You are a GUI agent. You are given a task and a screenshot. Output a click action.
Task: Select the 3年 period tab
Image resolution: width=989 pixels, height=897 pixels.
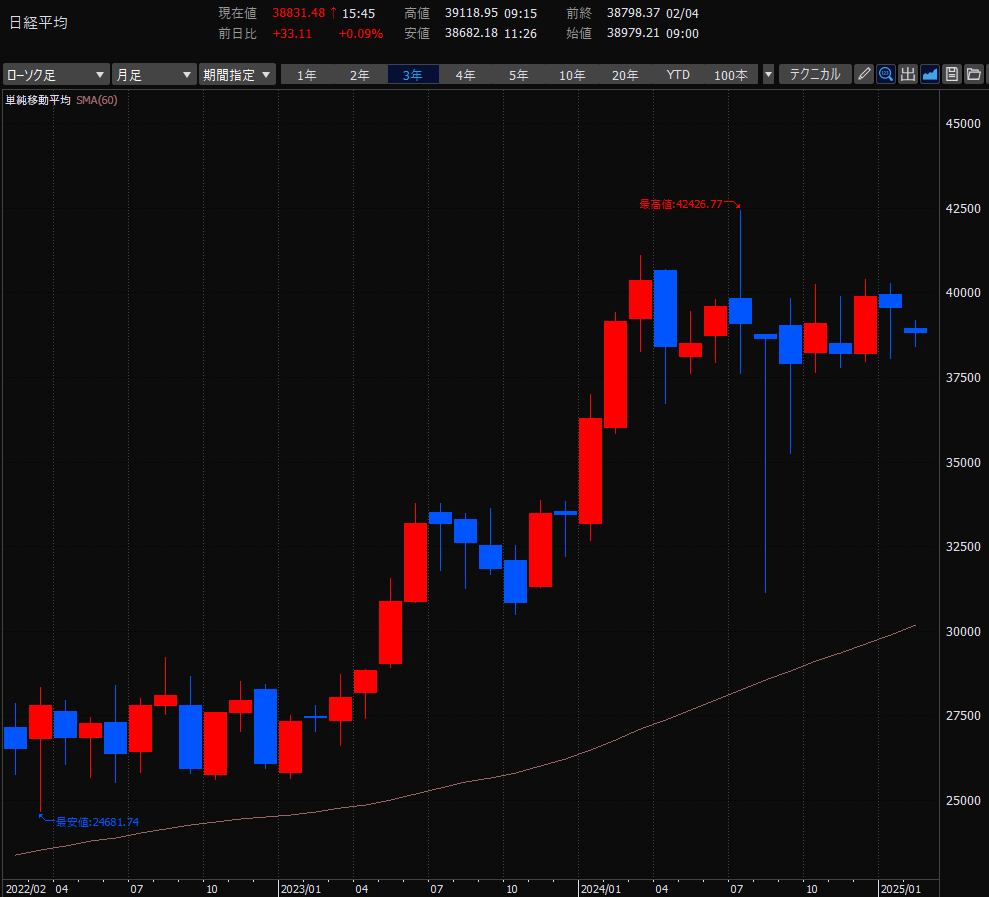(x=413, y=75)
